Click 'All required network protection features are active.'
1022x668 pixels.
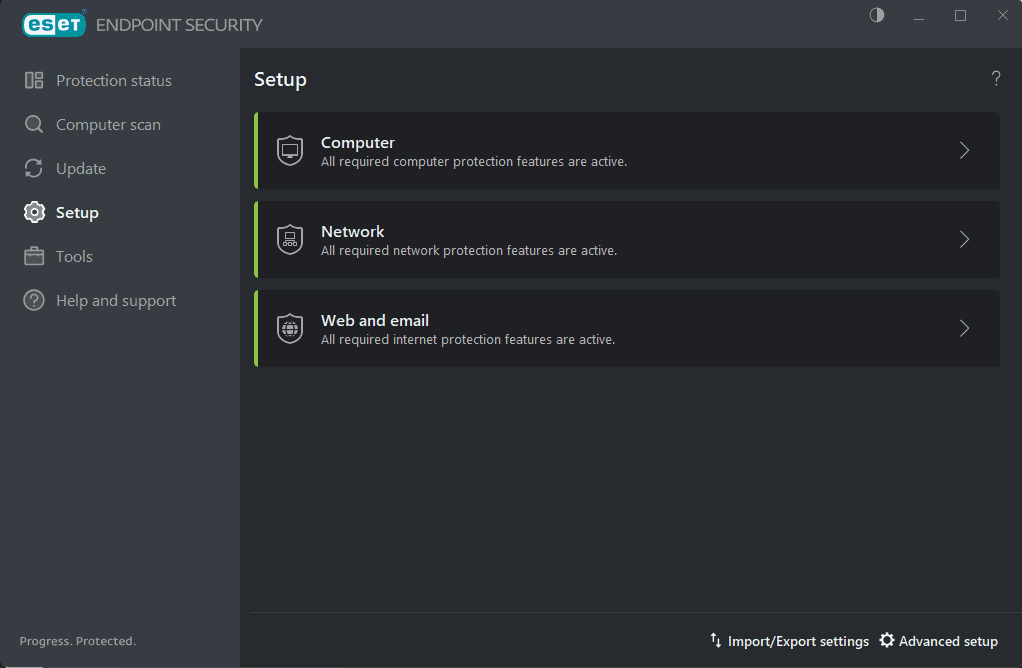pos(469,250)
